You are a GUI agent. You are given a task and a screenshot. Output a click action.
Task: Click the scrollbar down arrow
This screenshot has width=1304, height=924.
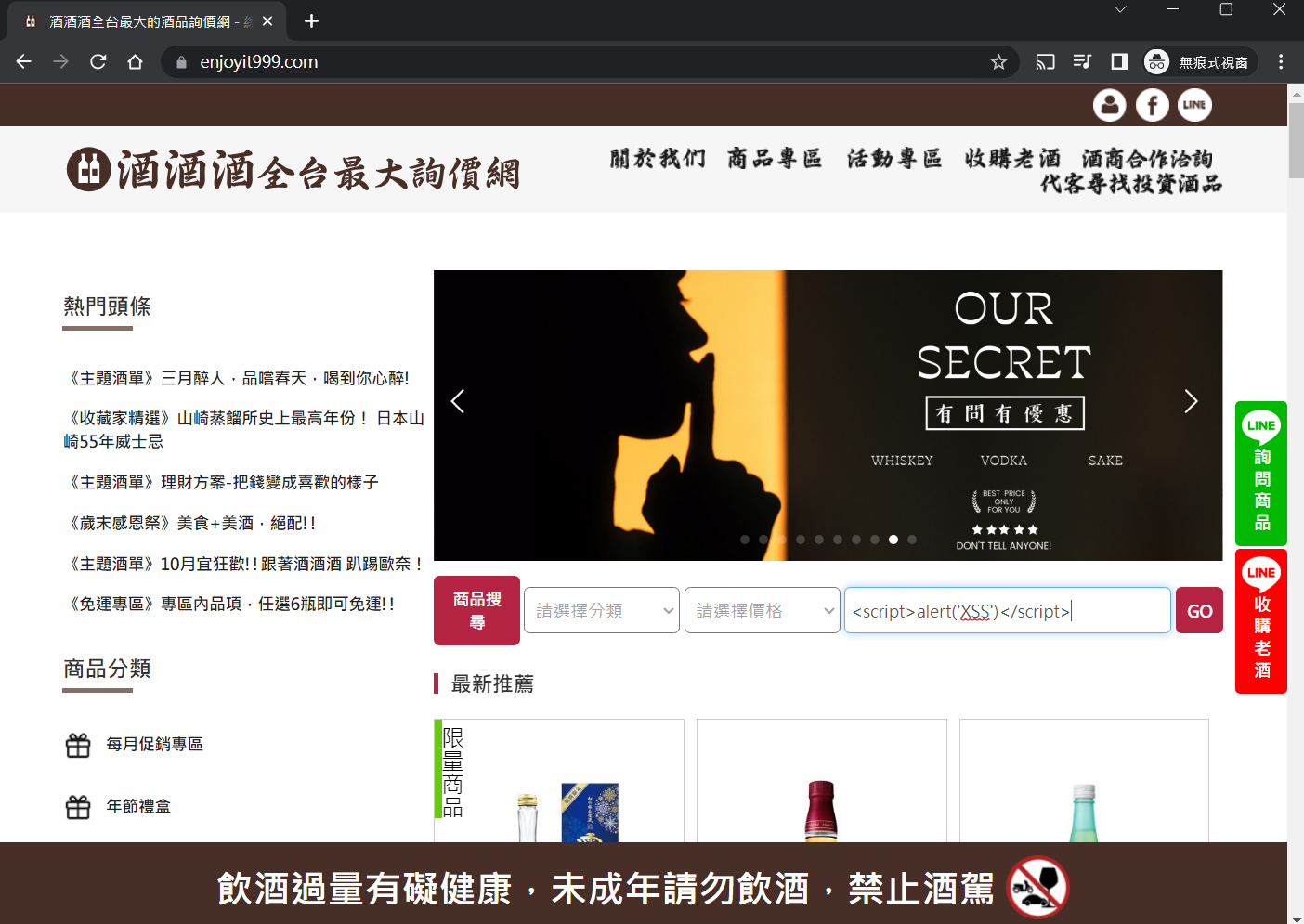(1296, 918)
